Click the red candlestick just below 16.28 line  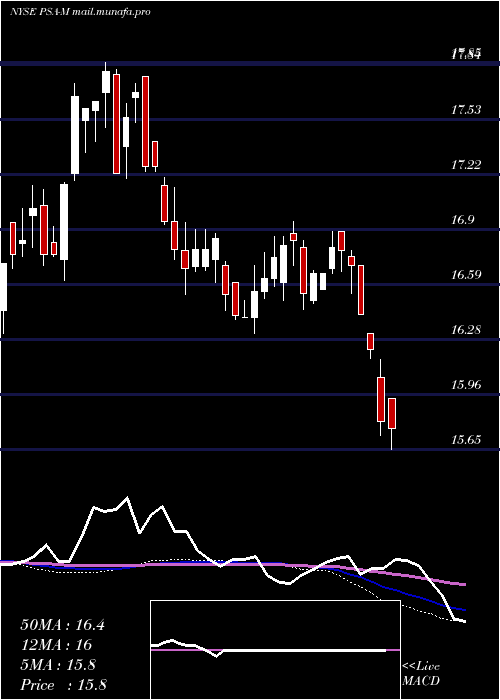pyautogui.click(x=370, y=342)
